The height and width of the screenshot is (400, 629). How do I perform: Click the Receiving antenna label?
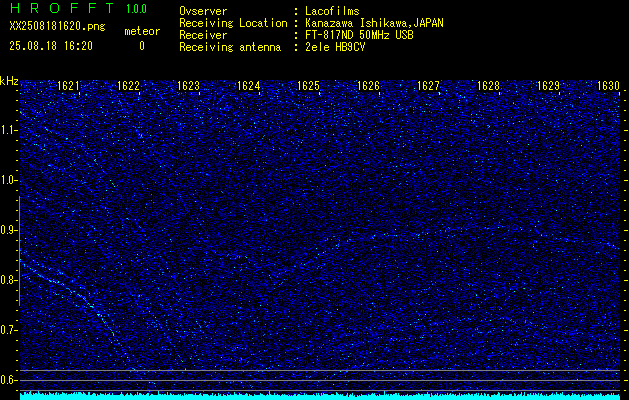(230, 47)
